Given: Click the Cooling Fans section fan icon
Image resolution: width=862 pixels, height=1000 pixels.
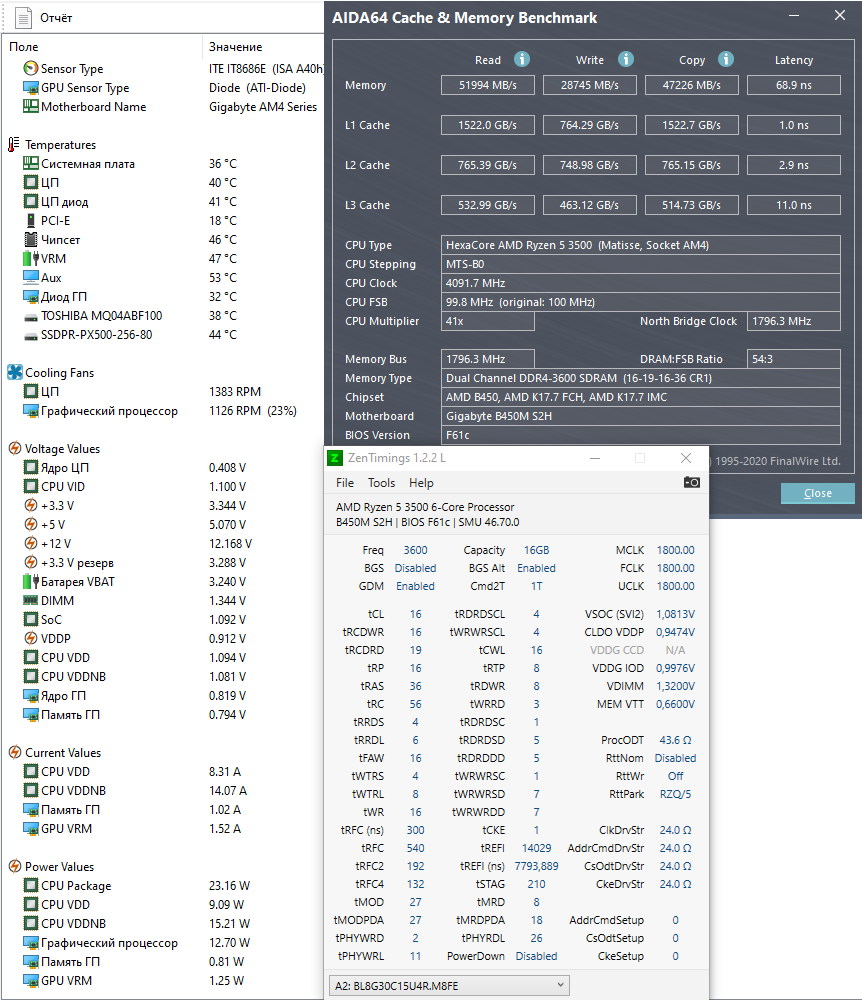Looking at the screenshot, I should tap(14, 372).
